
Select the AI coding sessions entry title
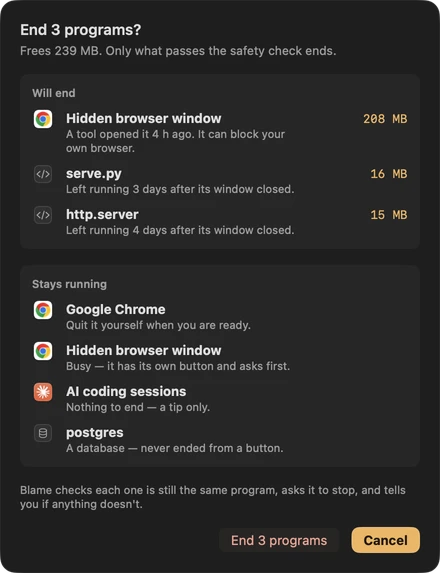126,391
